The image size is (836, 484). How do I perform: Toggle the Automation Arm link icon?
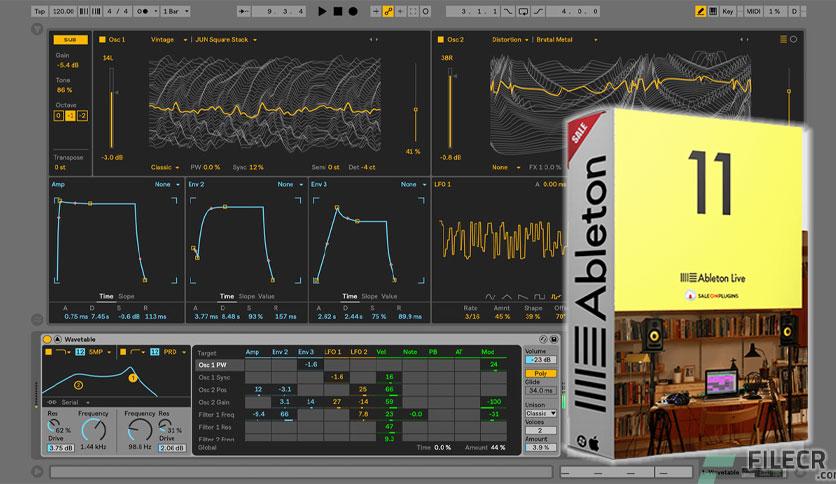(x=388, y=11)
